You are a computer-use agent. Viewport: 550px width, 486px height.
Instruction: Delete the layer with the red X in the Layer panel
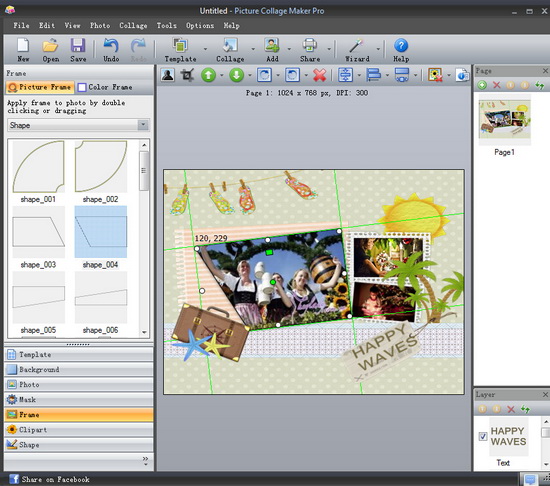511,409
